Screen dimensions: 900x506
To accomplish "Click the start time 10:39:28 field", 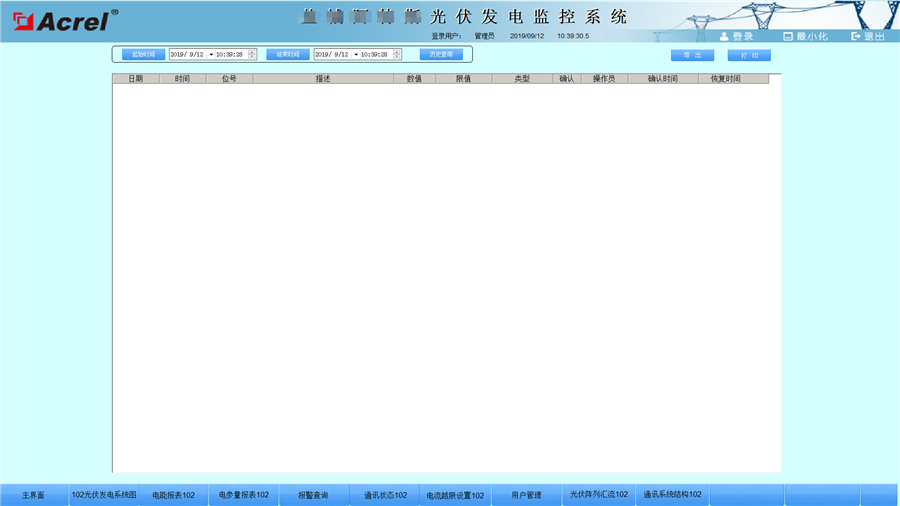I will tap(230, 54).
